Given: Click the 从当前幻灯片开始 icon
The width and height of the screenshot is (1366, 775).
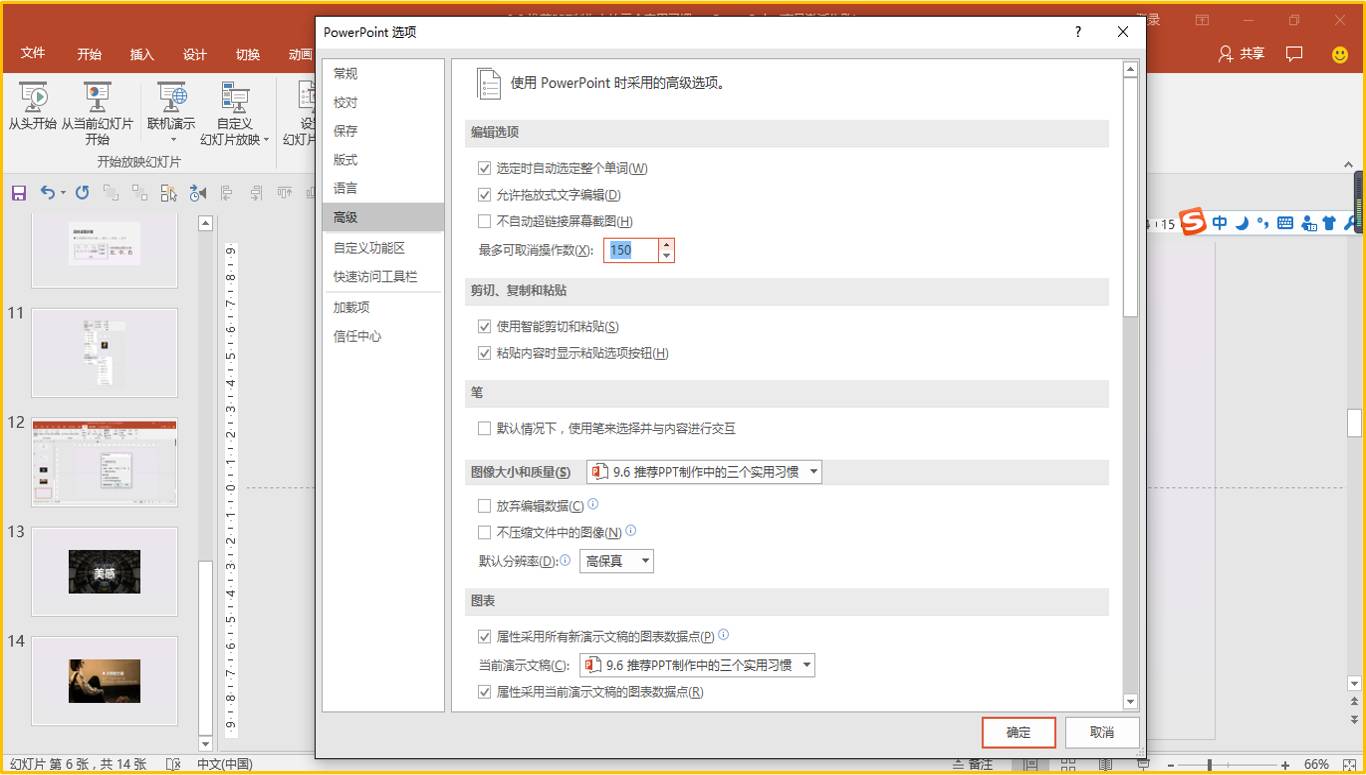Looking at the screenshot, I should (x=97, y=97).
